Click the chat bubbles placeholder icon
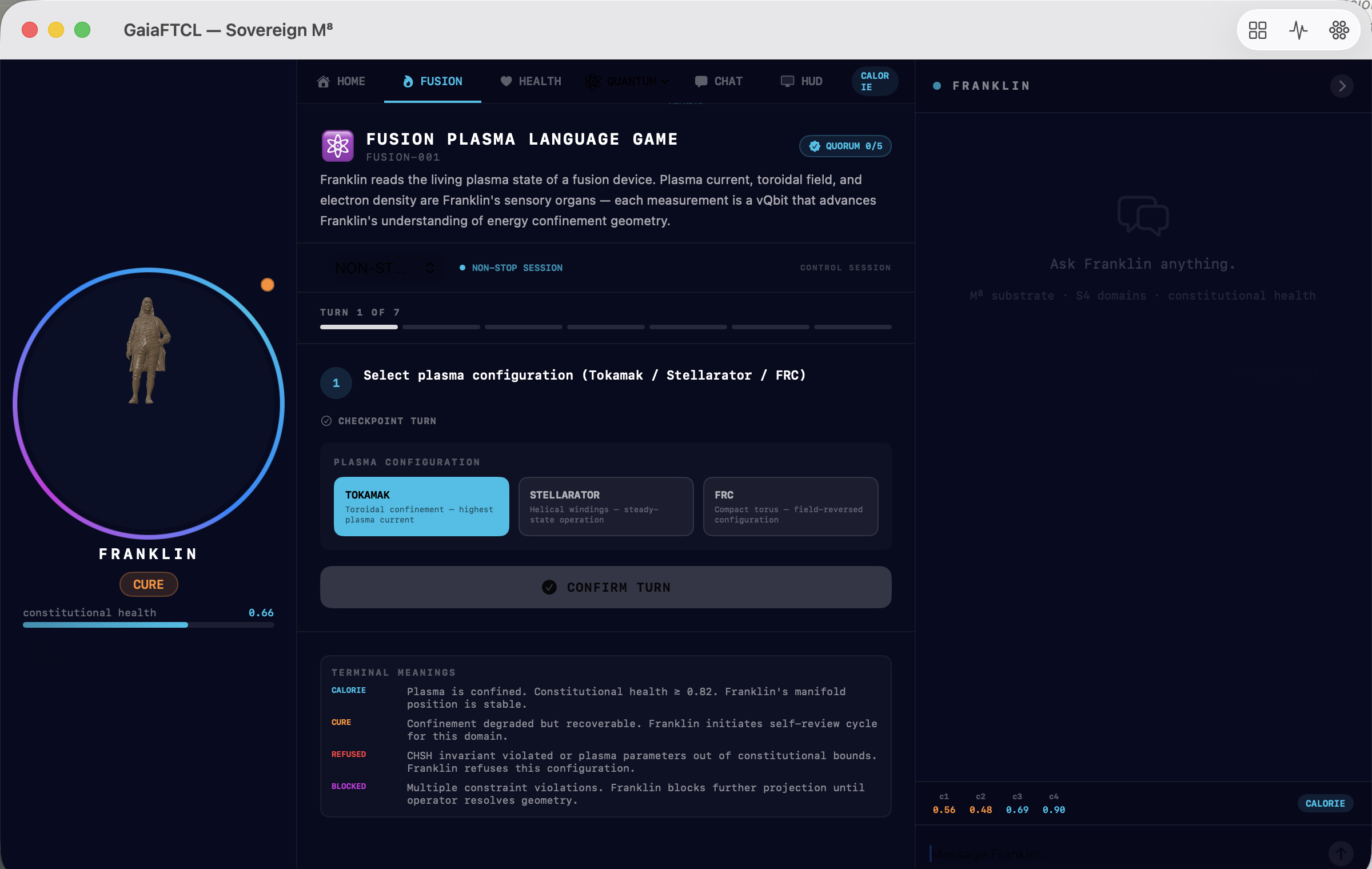This screenshot has height=869, width=1372. click(1143, 216)
